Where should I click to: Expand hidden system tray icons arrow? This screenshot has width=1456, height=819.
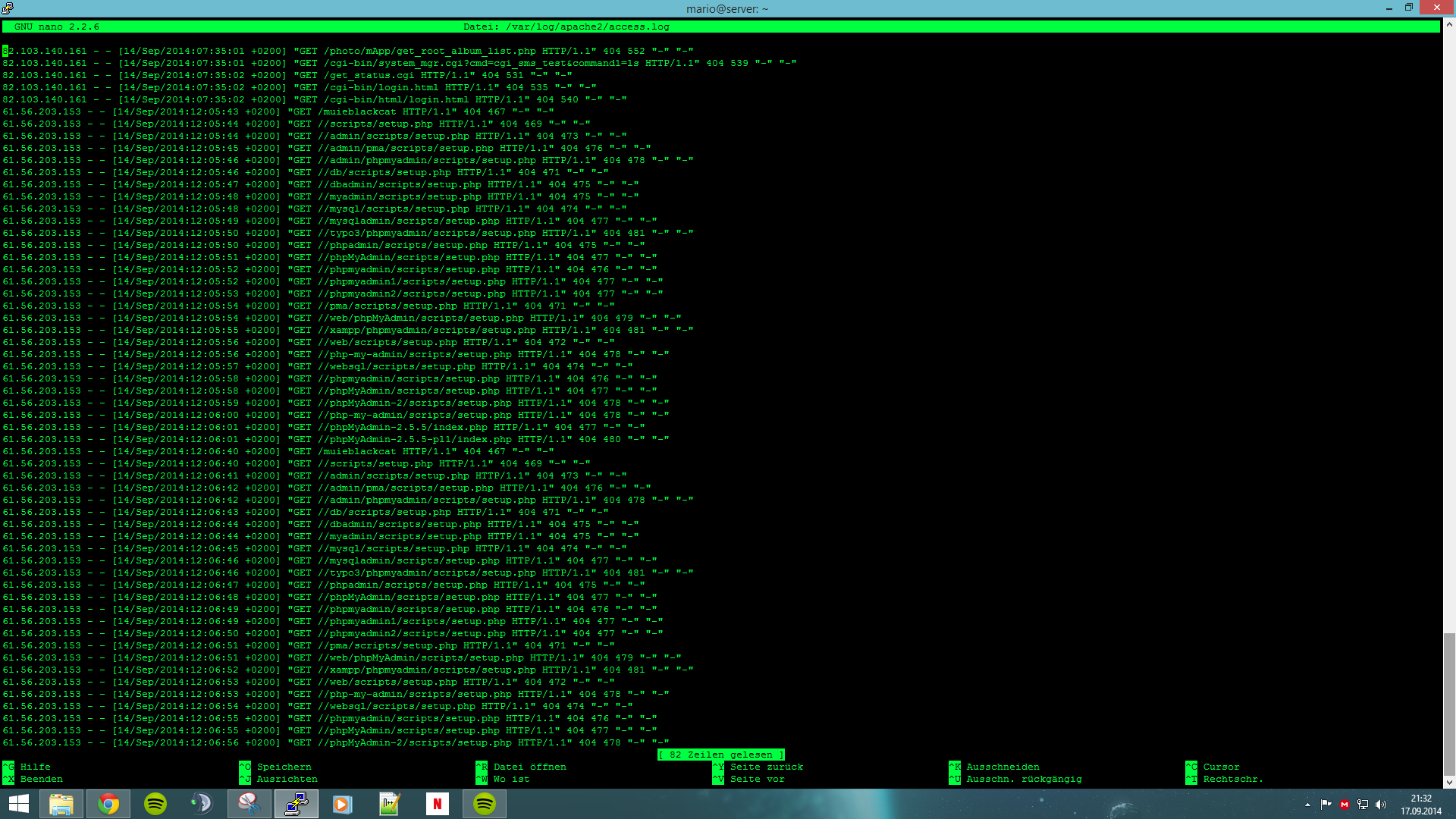[1307, 805]
